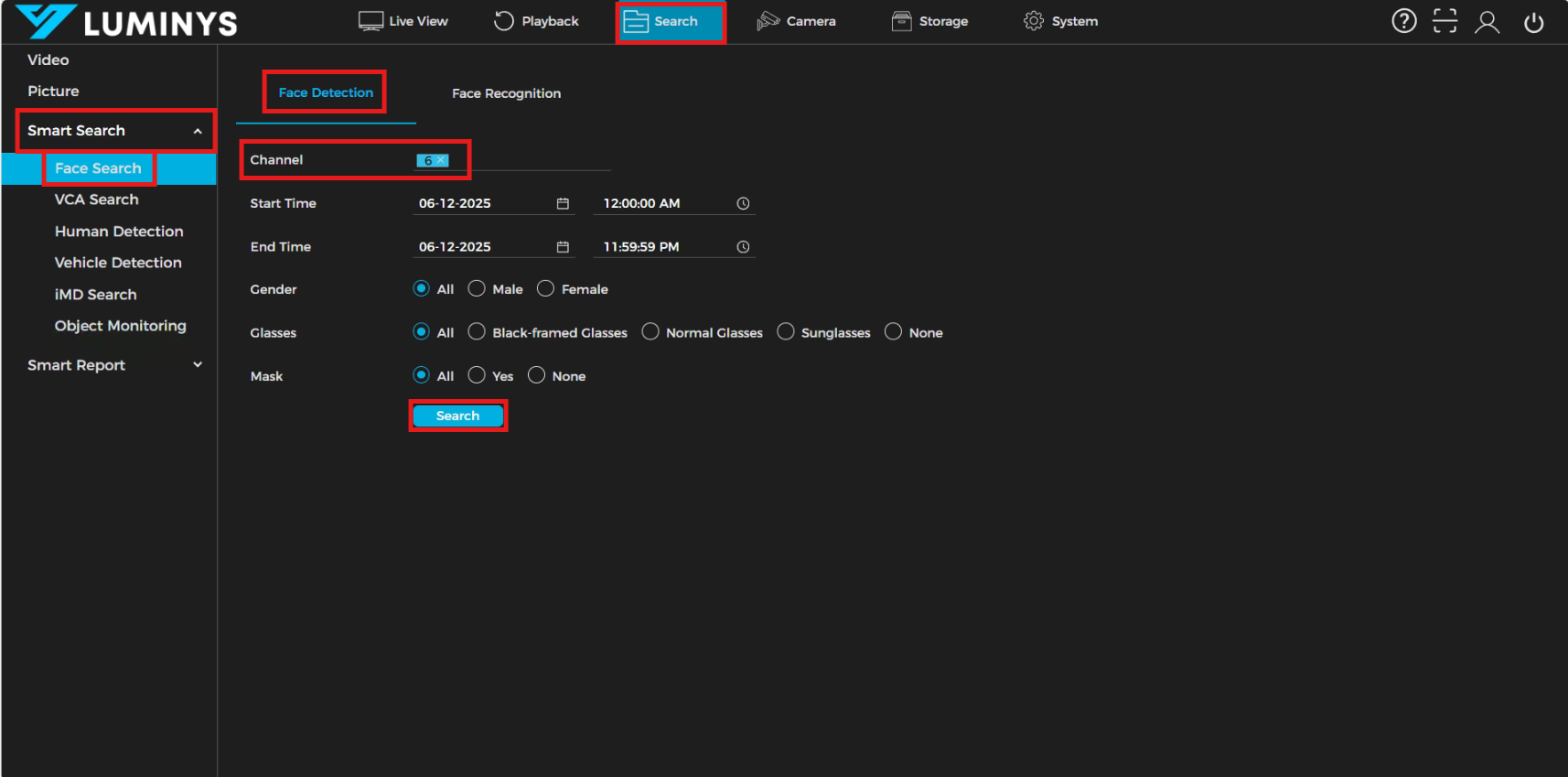Click the fullscreen scan frame icon

coord(1444,21)
